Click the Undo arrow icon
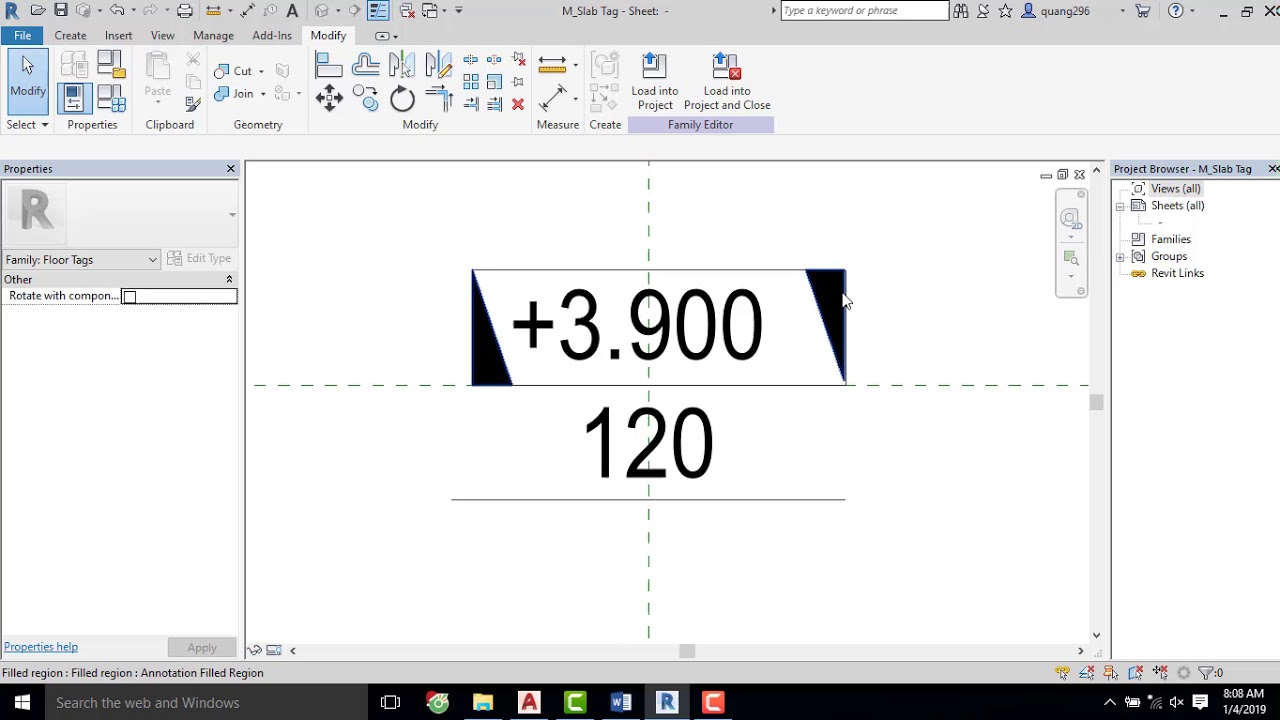 117,11
